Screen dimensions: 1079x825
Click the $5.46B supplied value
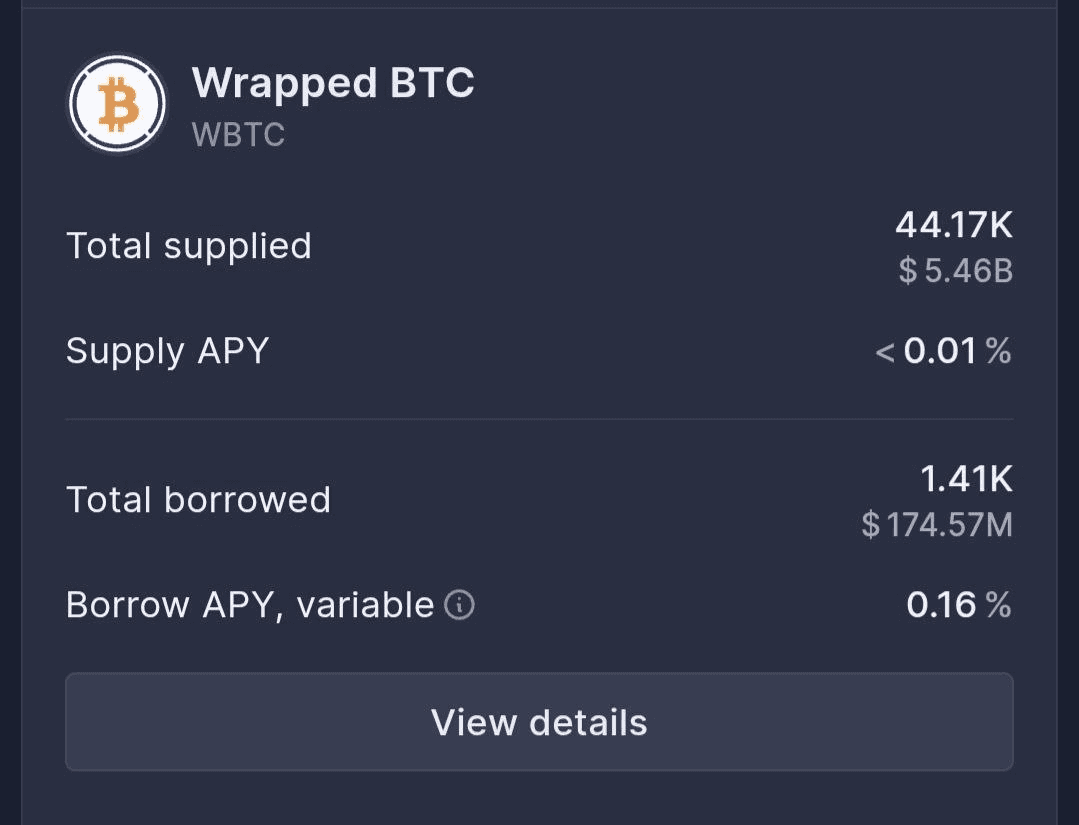pos(956,270)
